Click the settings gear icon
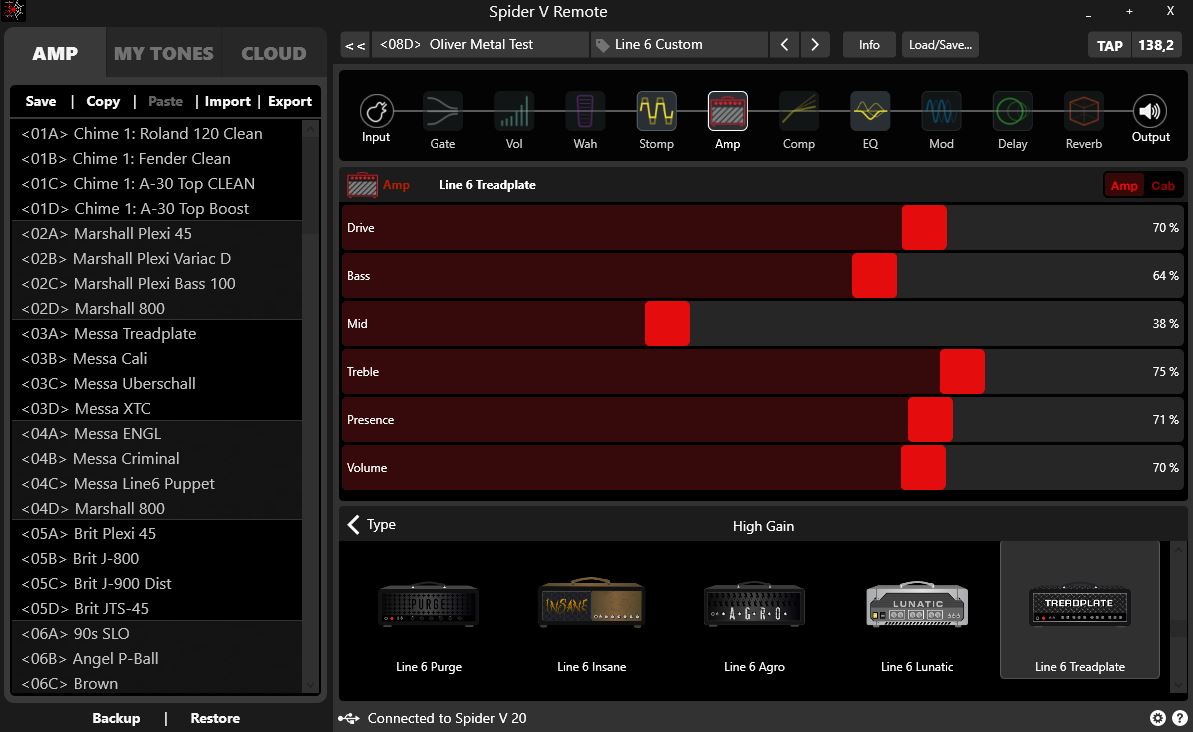1193x732 pixels. click(x=1157, y=718)
